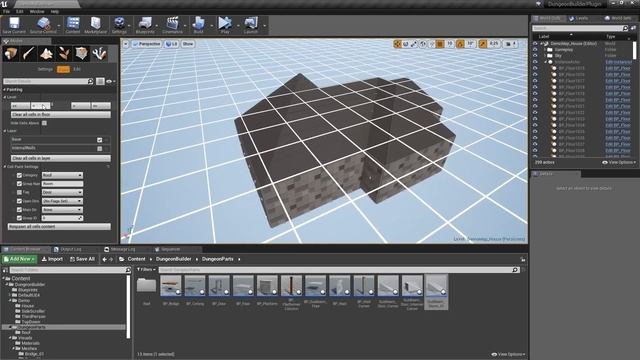
Task: Toggle the Hide Cells Above checkbox
Action: (x=44, y=123)
